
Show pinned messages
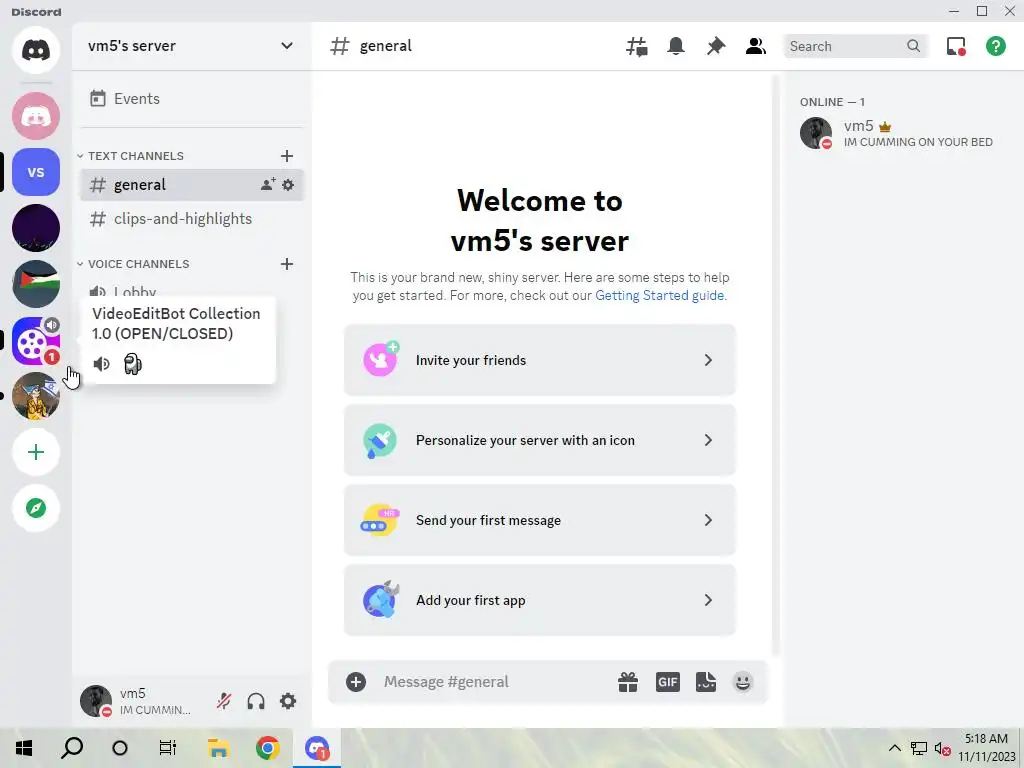716,46
